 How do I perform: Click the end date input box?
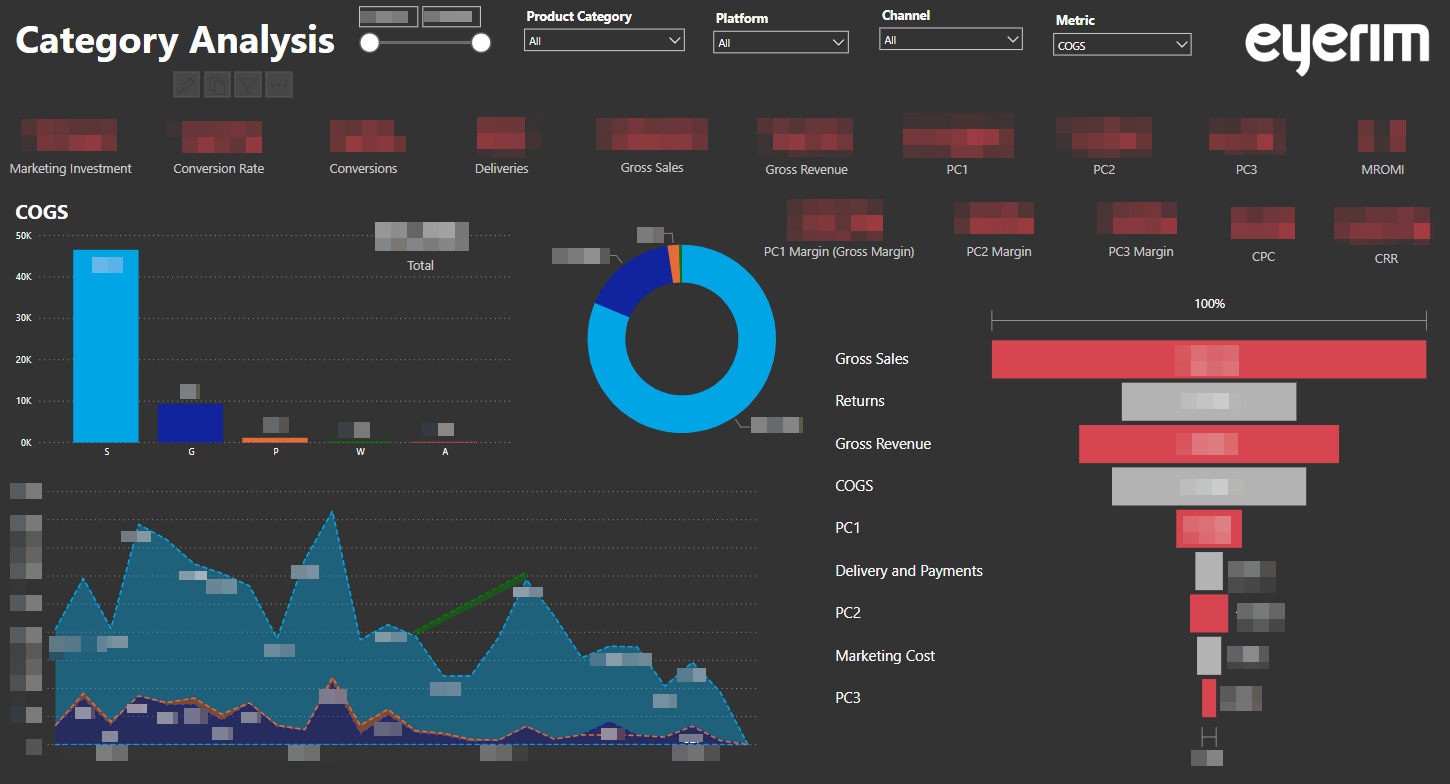point(451,17)
